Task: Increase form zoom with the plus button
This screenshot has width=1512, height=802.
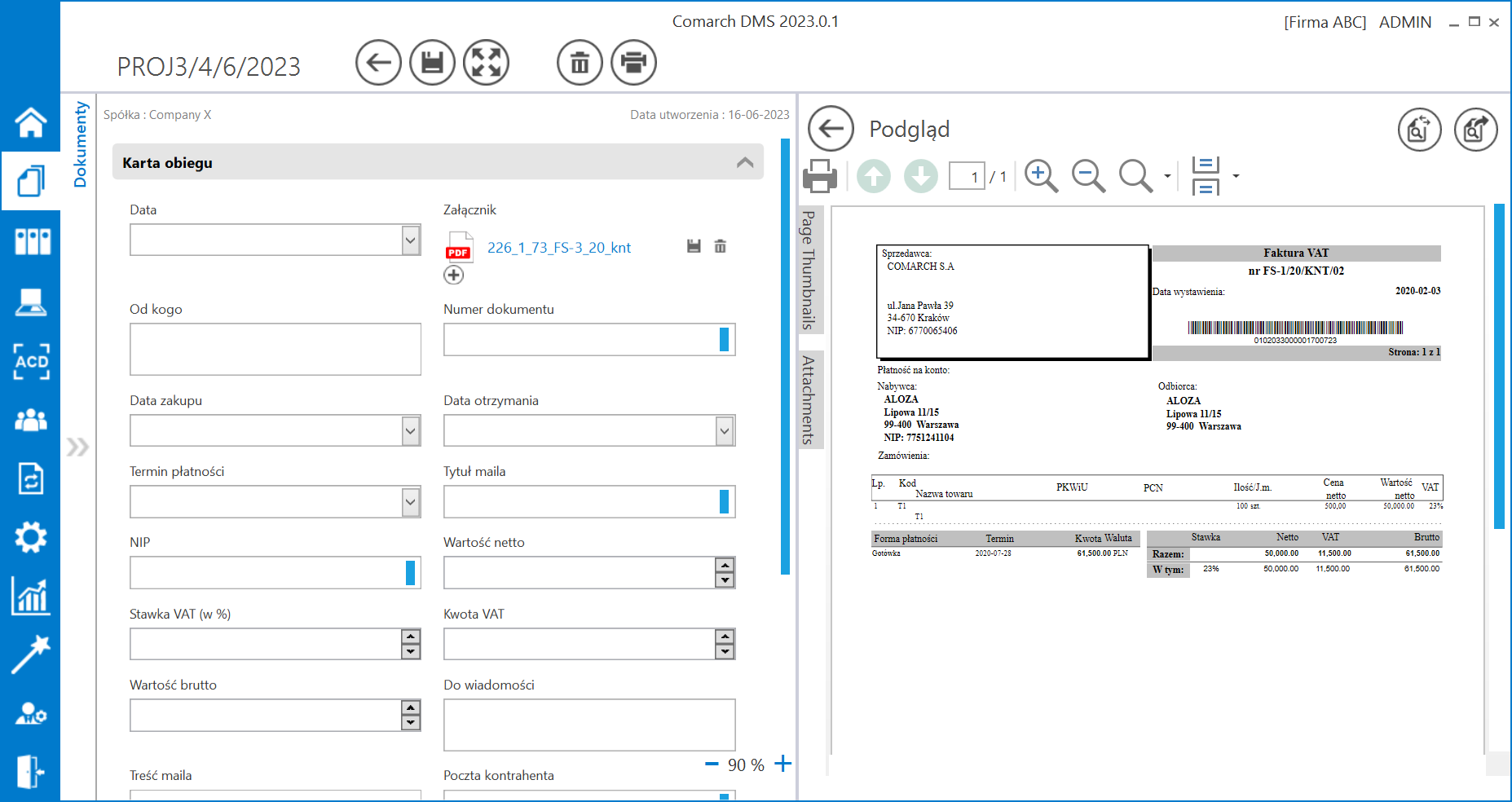Action: click(x=782, y=764)
